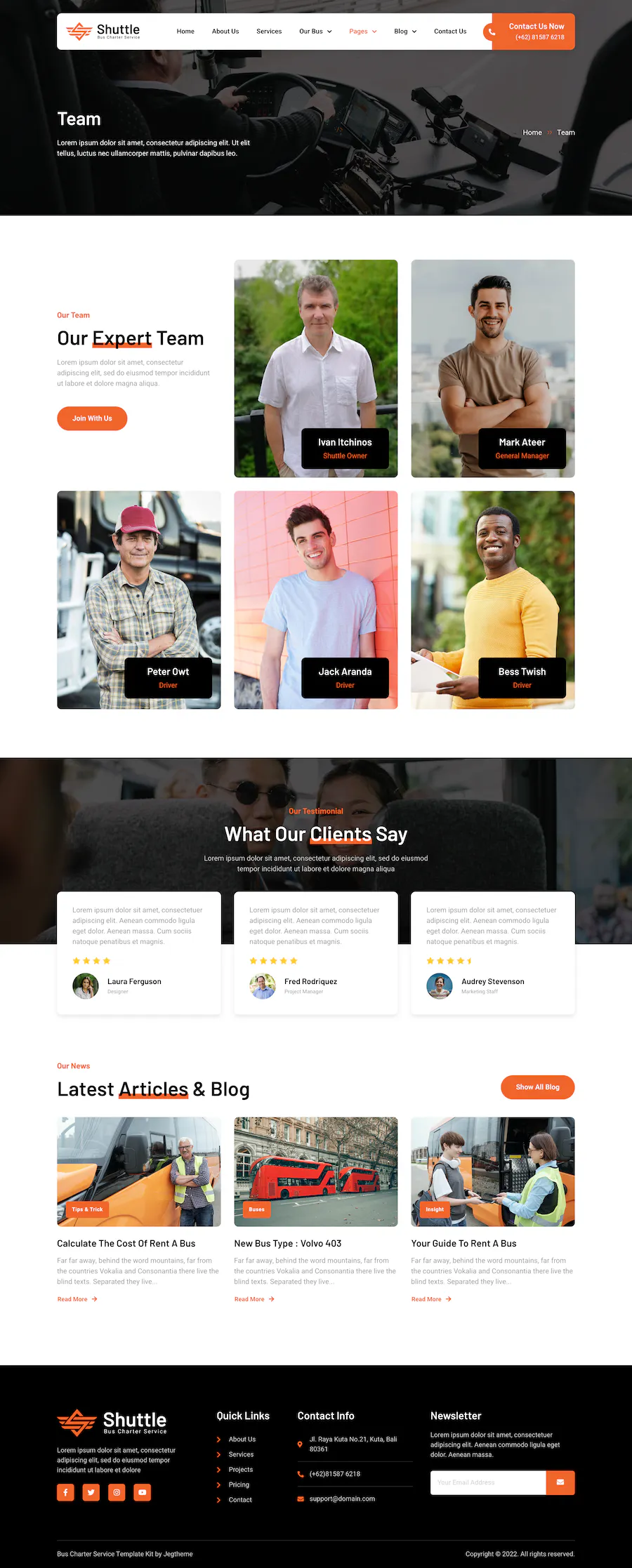Select the Your Email Address field
Image resolution: width=632 pixels, height=1568 pixels.
488,1482
